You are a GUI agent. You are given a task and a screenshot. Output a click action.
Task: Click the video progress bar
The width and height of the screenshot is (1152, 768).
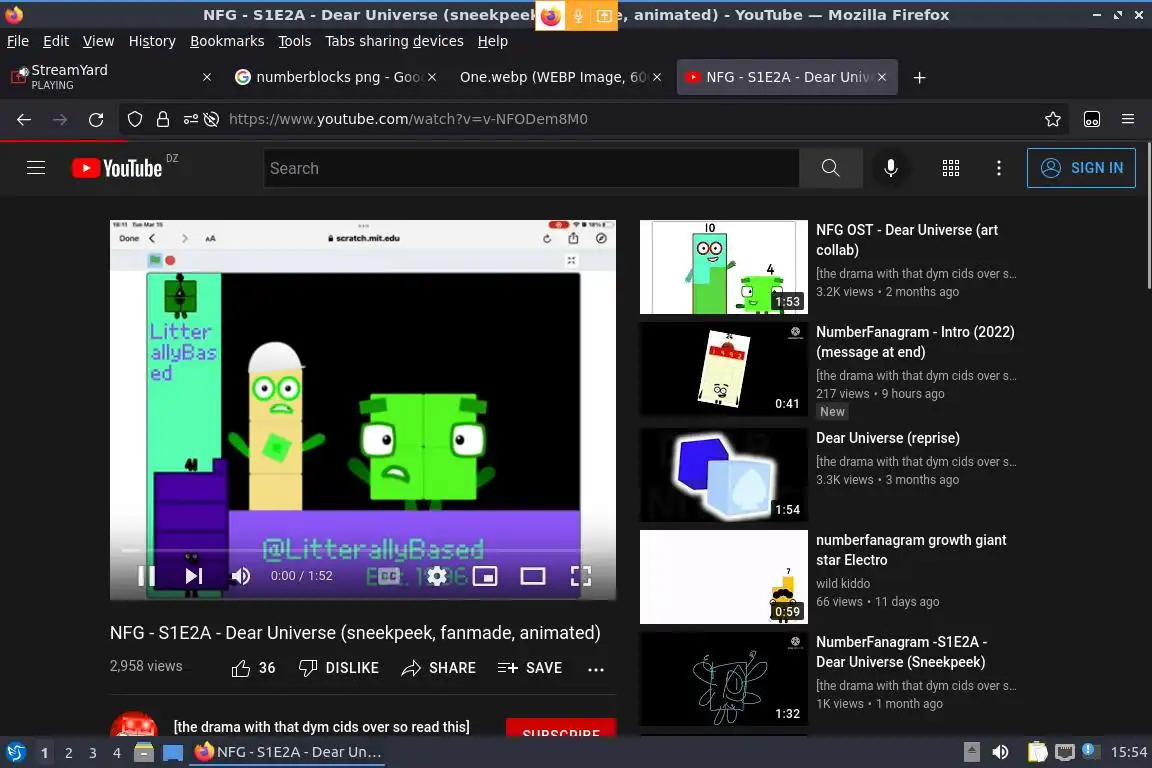[x=363, y=550]
